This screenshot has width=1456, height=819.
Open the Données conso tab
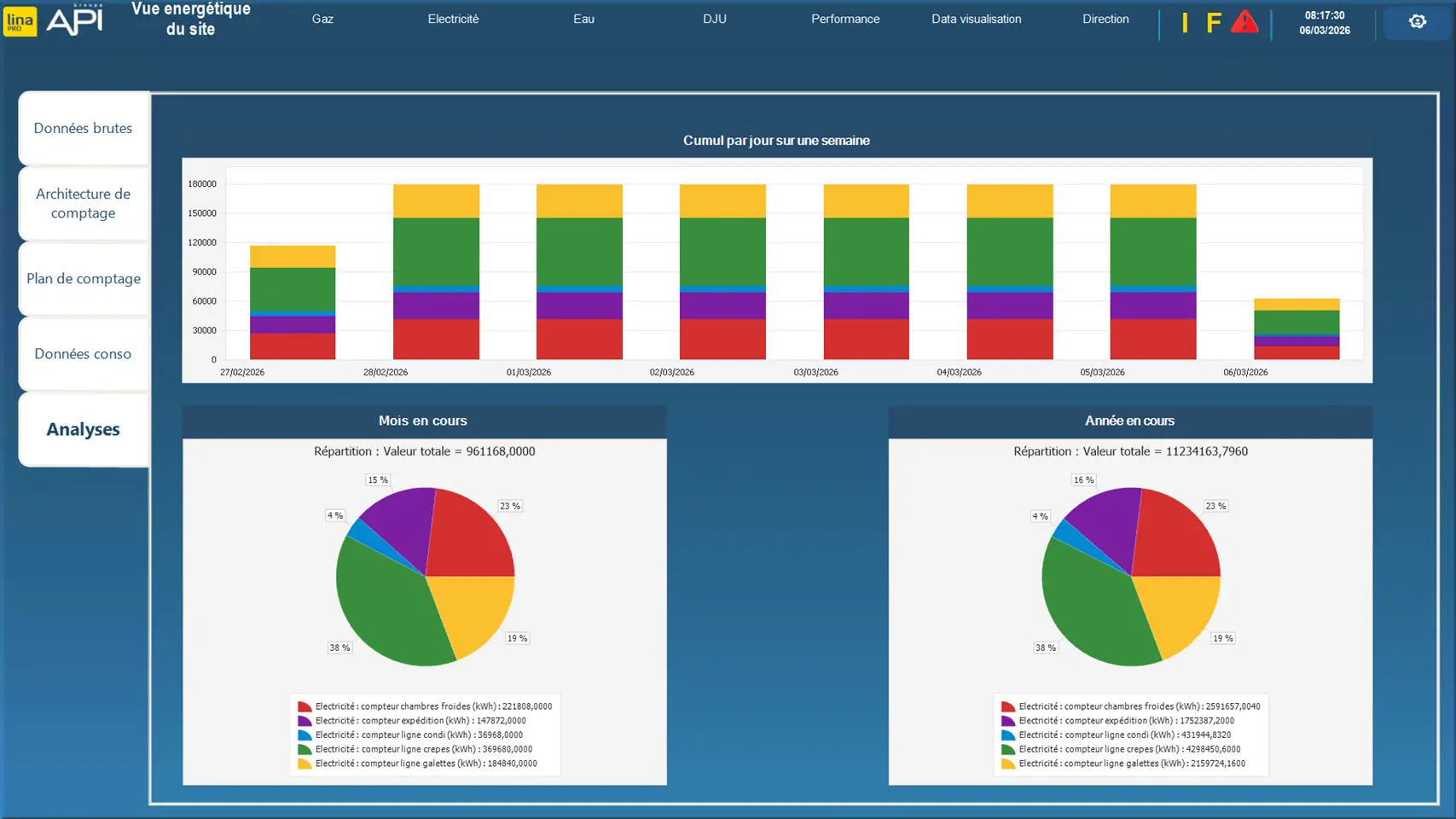(x=84, y=354)
